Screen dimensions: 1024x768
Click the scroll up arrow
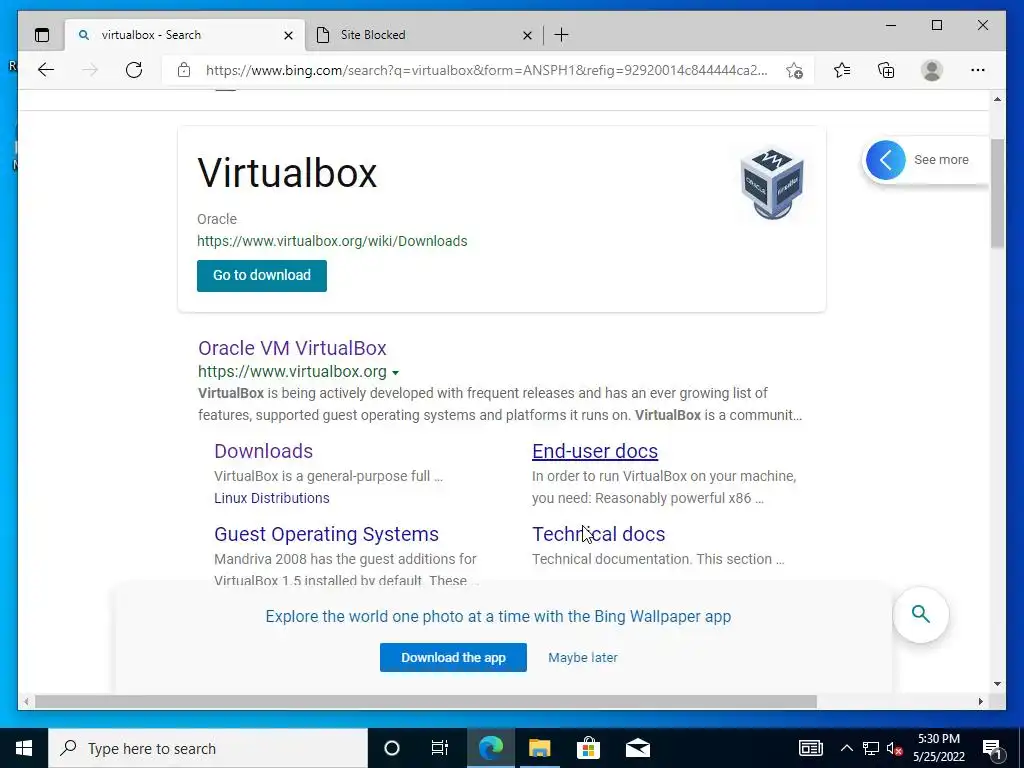(x=997, y=99)
